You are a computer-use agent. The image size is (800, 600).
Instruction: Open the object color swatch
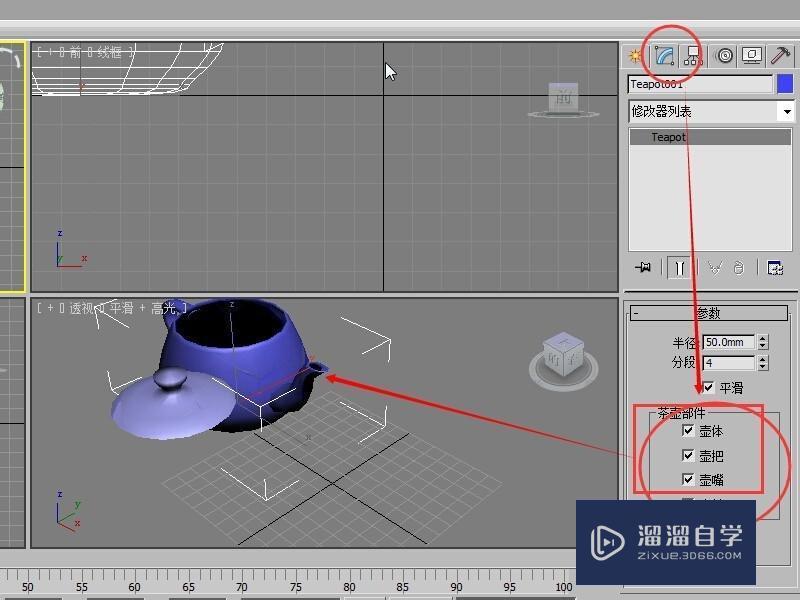tap(786, 84)
